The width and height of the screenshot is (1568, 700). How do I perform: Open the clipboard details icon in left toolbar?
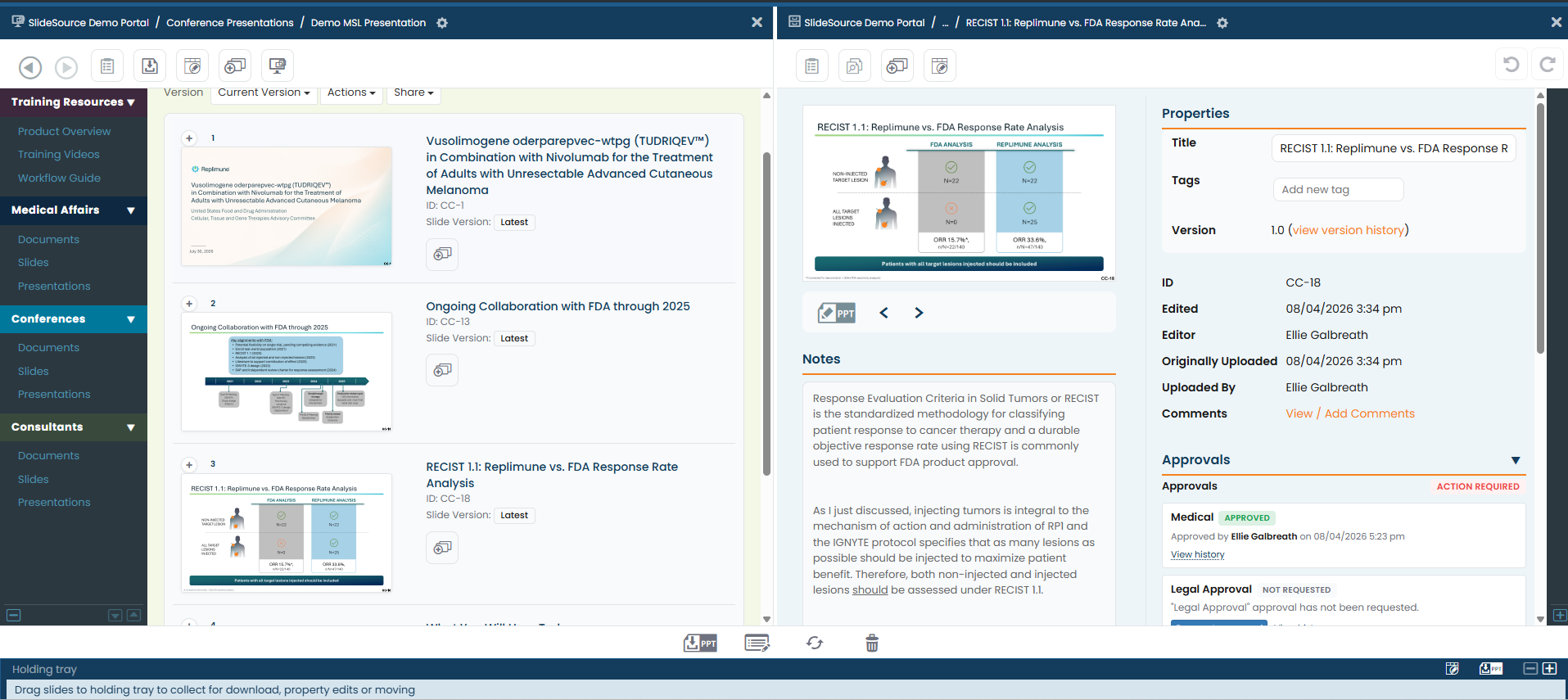point(107,66)
